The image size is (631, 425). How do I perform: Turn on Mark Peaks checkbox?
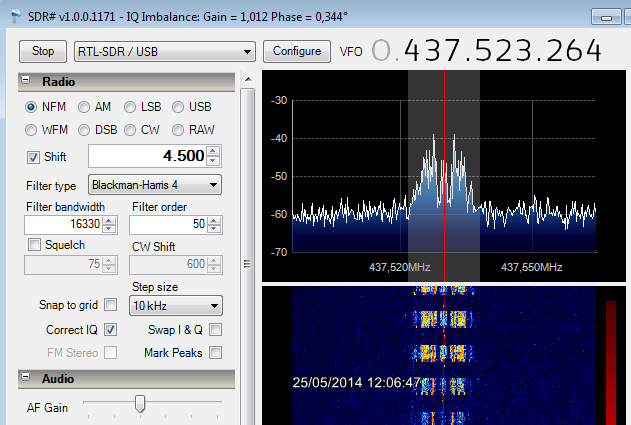point(215,352)
